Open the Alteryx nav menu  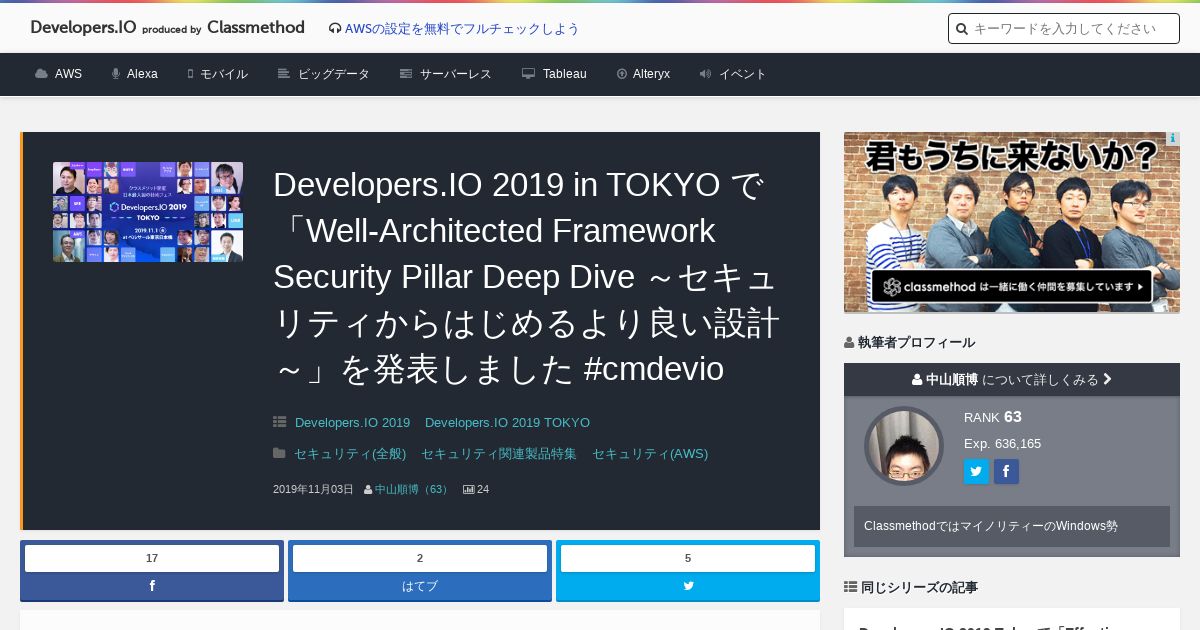[x=643, y=74]
